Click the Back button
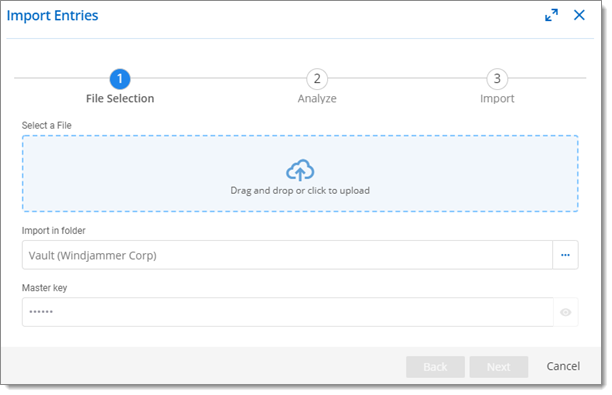The image size is (612, 395). pos(435,367)
